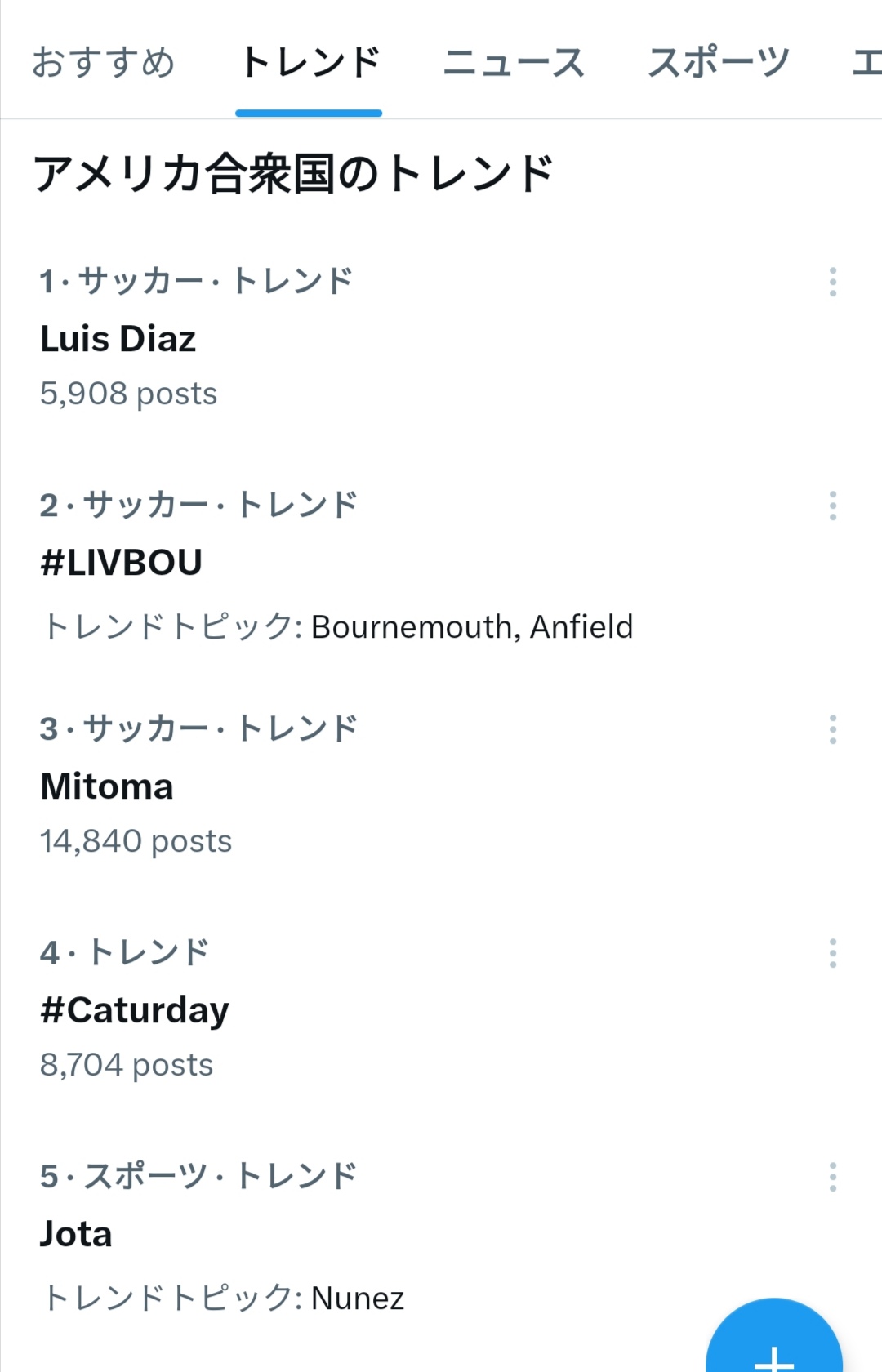The width and height of the screenshot is (882, 1372).
Task: Select the トレンド tab
Action: tap(310, 63)
